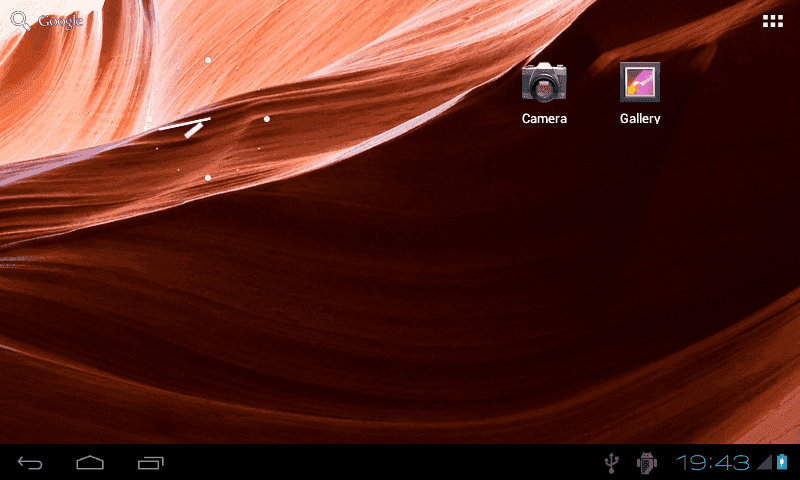Tap the 19:43 clock in status bar
Image resolution: width=800 pixels, height=480 pixels.
coord(712,463)
